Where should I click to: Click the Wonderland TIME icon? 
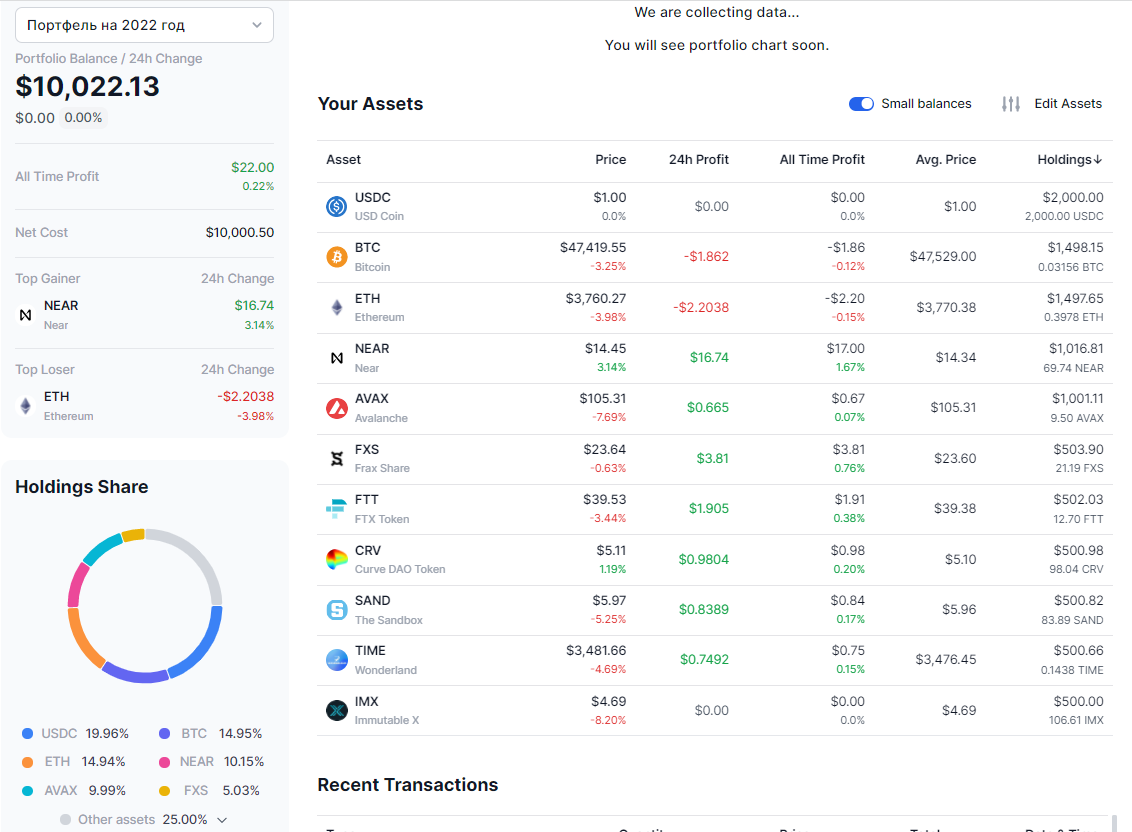pyautogui.click(x=336, y=659)
